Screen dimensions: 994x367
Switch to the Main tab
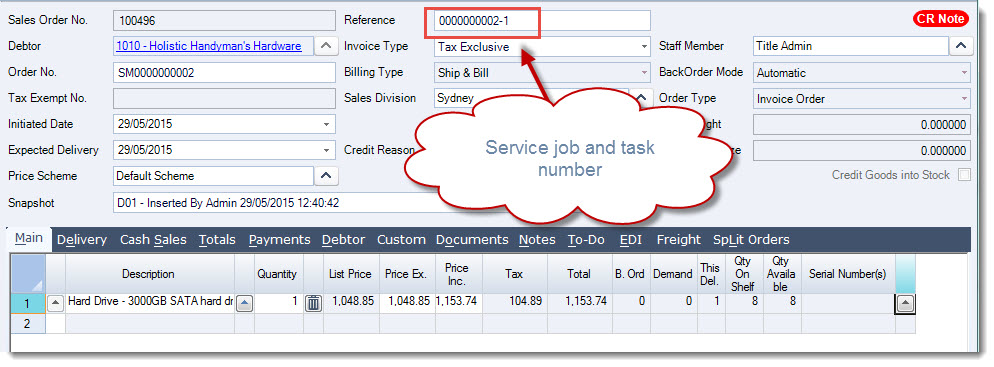[29, 238]
